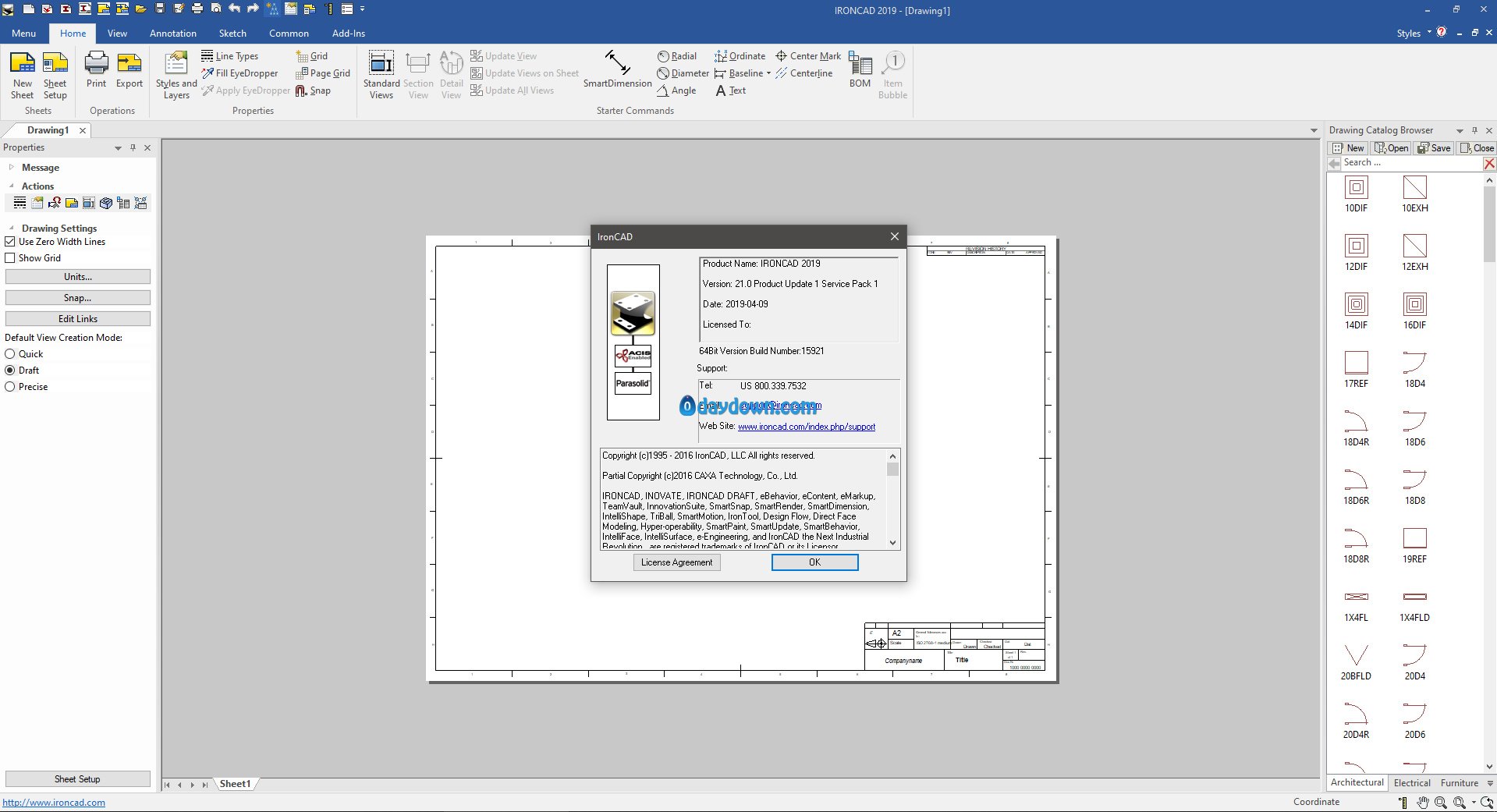Open Sheet Setup from the ribbon

[55, 75]
